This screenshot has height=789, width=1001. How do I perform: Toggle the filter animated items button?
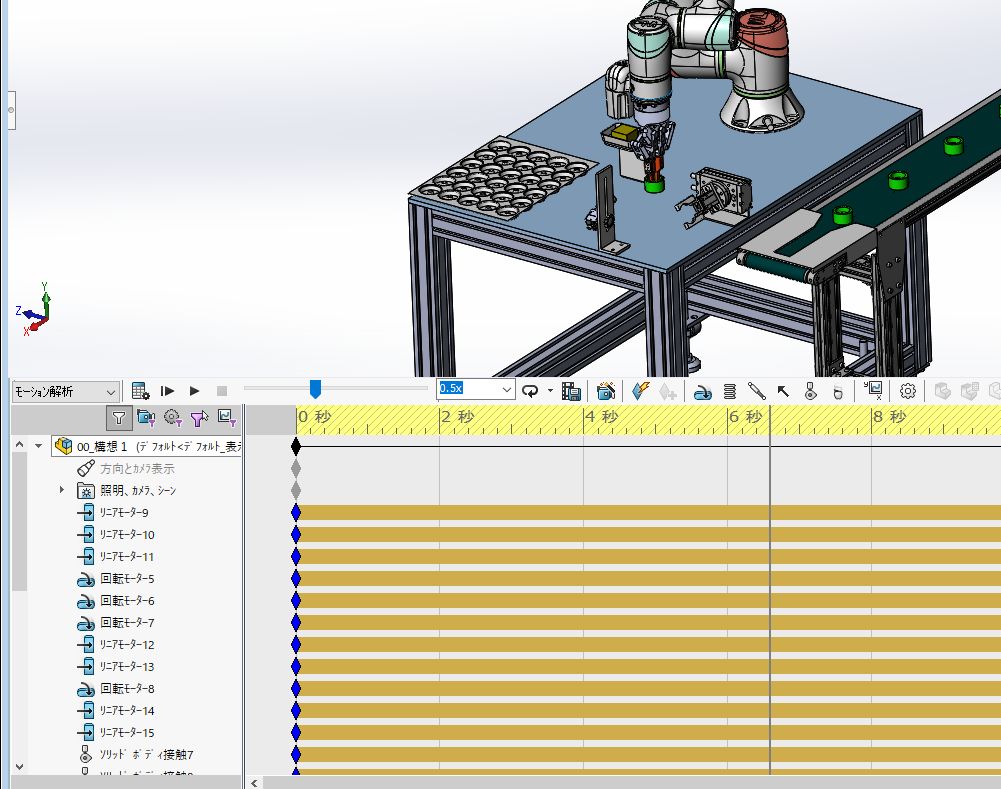(x=145, y=418)
